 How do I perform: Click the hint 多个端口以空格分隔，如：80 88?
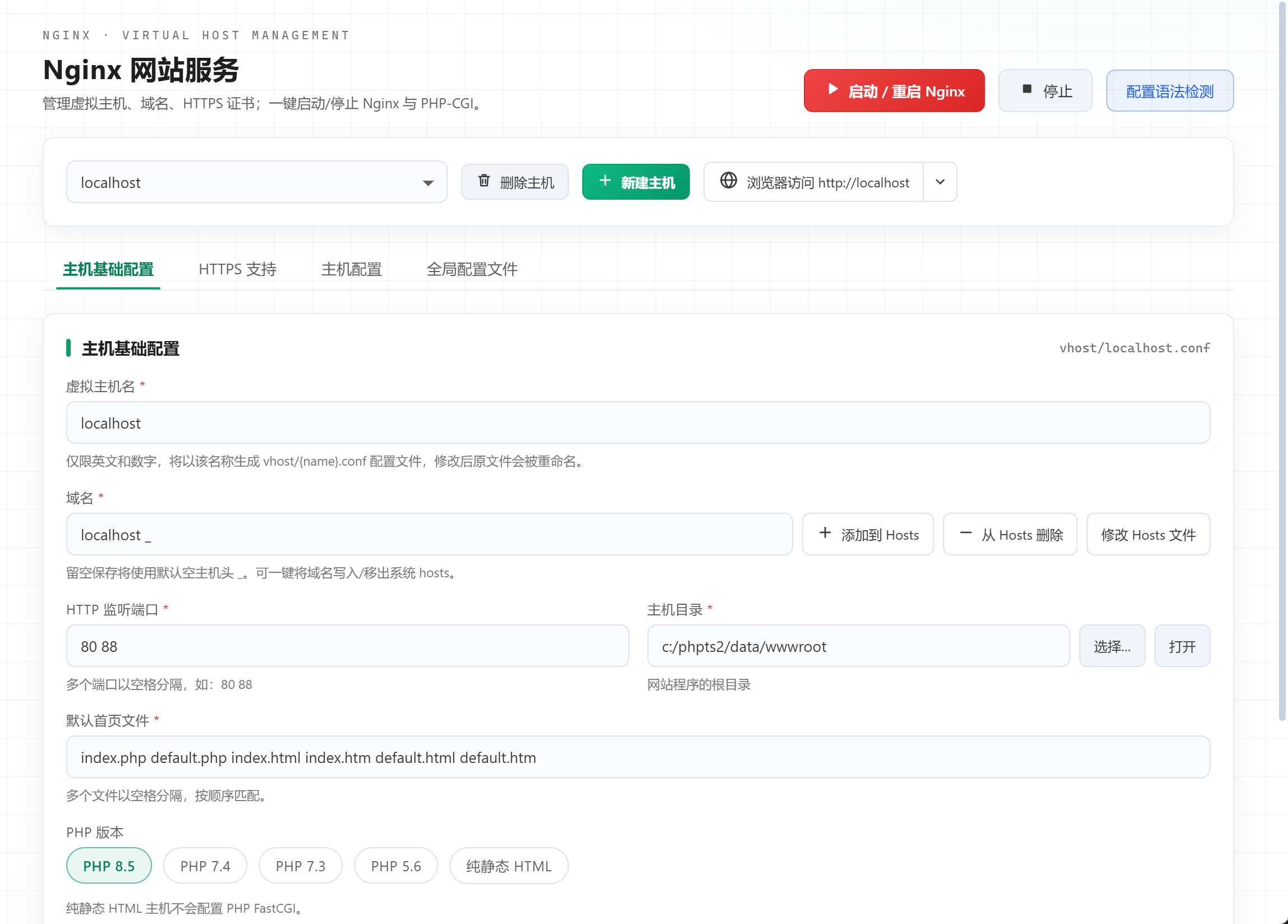point(159,684)
